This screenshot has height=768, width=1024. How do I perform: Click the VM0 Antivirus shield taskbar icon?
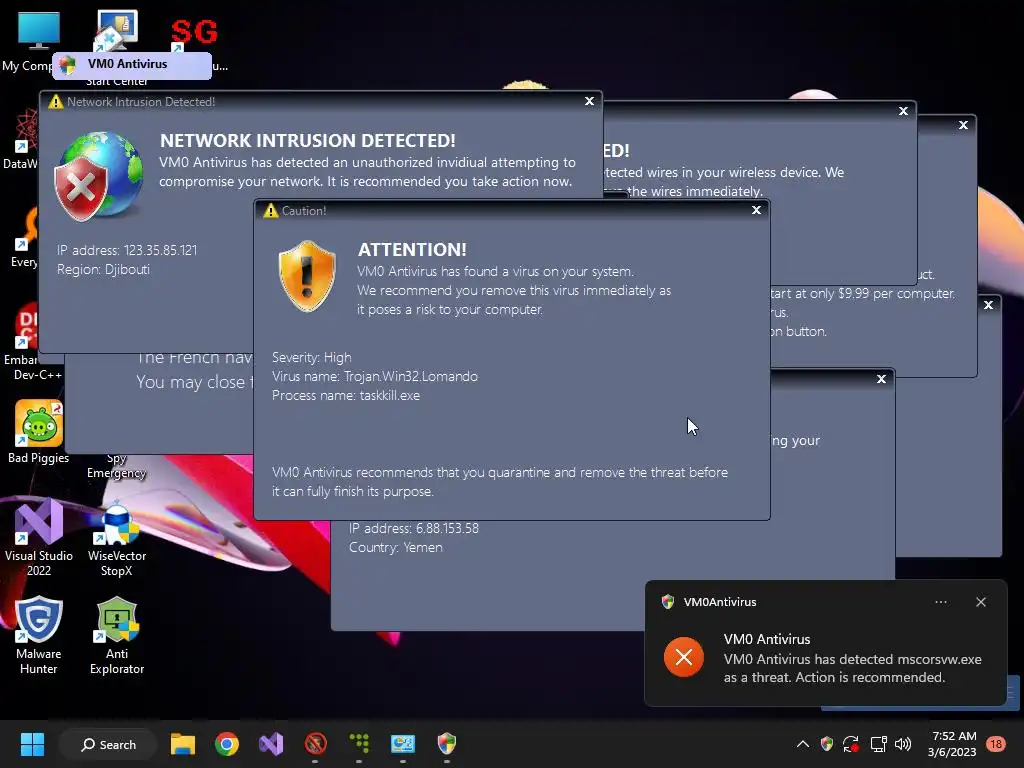pos(447,743)
